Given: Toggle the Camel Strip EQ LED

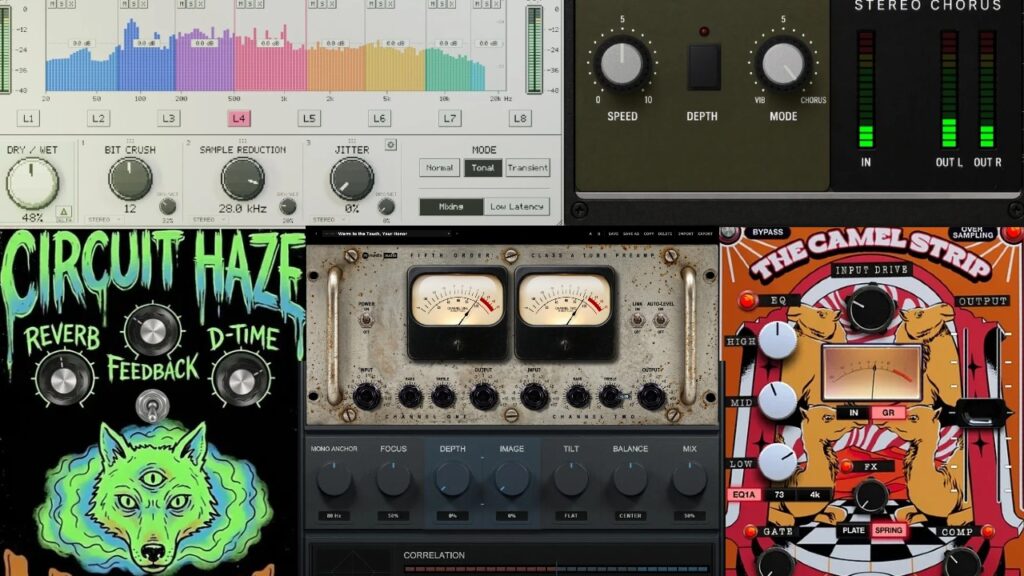Looking at the screenshot, I should pos(747,300).
